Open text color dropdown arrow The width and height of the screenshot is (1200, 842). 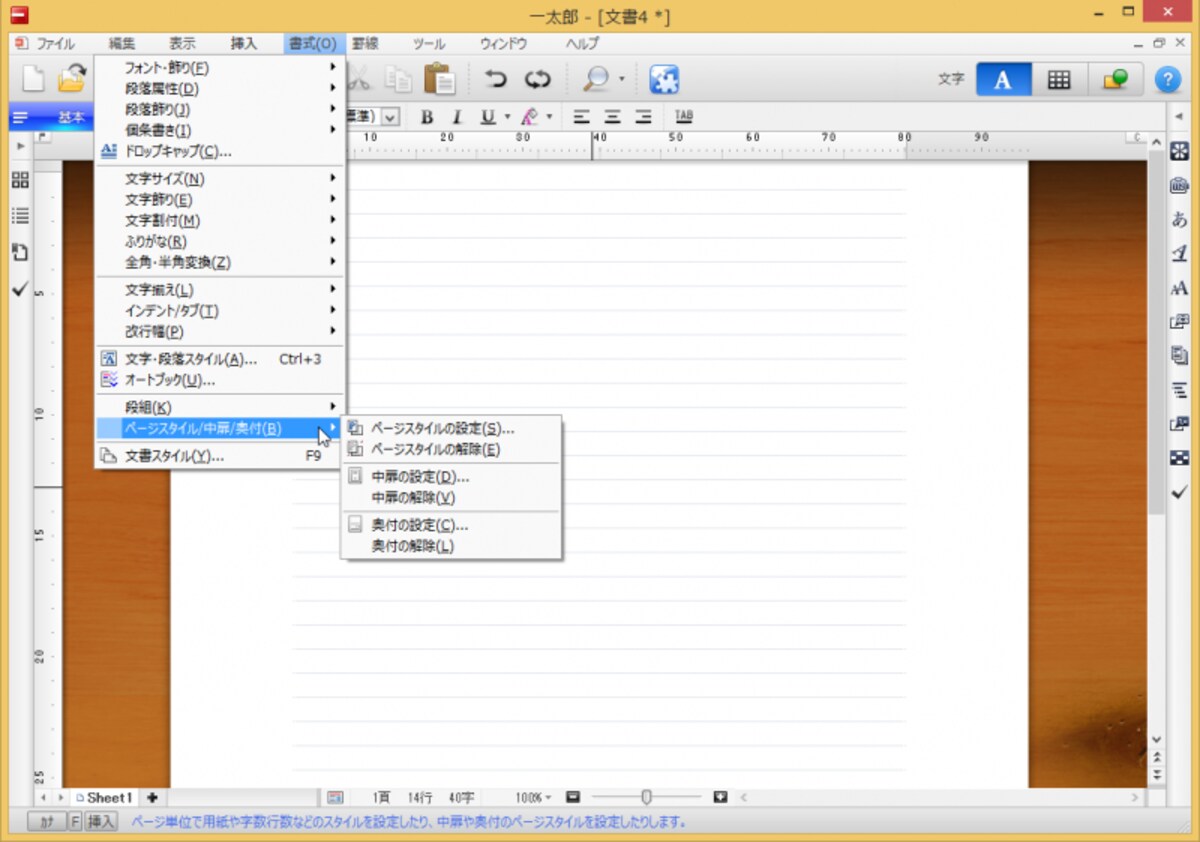click(x=549, y=117)
